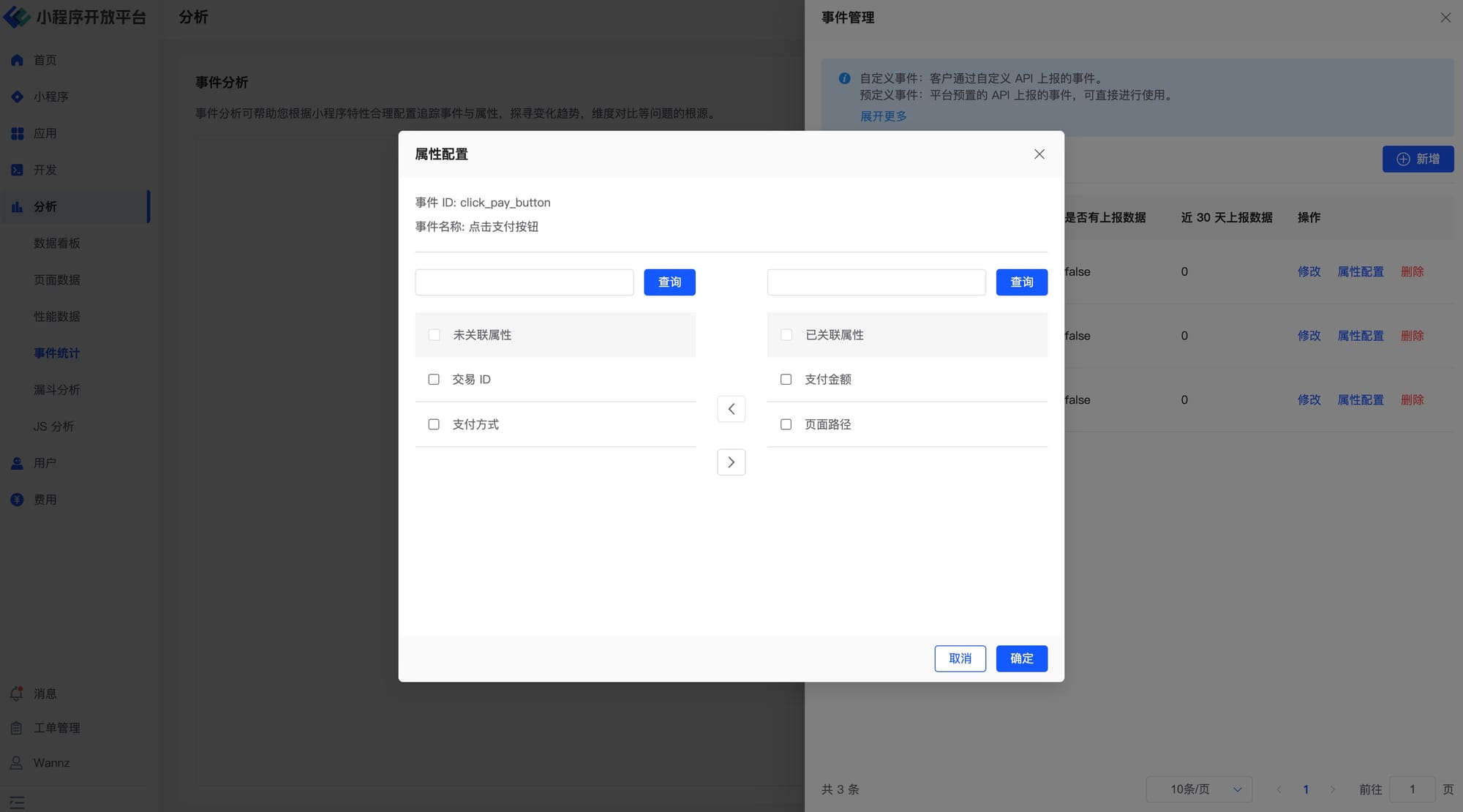Click the 小程序 diamond icon in sidebar
Viewport: 1463px width, 812px height.
(17, 97)
